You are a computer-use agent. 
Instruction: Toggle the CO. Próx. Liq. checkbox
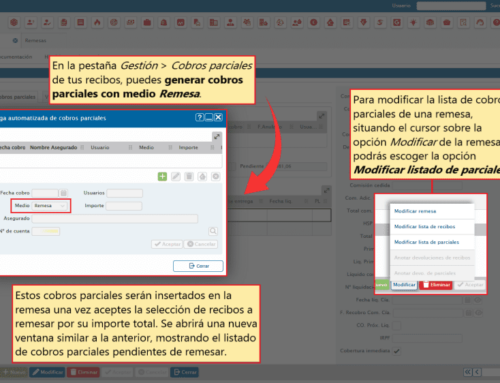[397, 325]
